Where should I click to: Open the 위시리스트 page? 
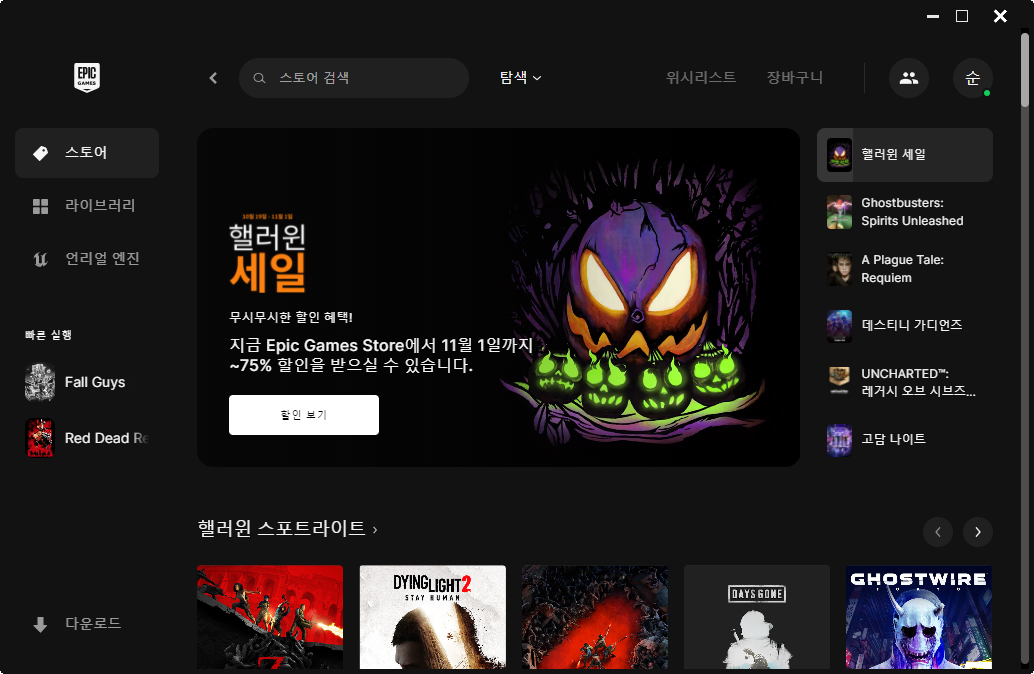coord(701,78)
